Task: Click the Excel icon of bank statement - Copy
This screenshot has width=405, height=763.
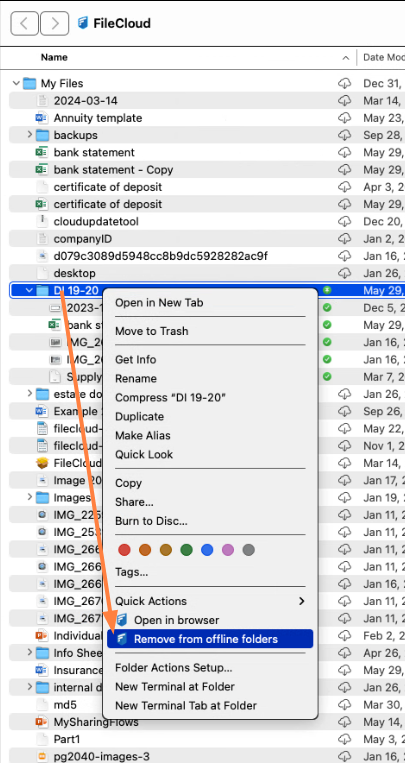Action: [x=42, y=170]
